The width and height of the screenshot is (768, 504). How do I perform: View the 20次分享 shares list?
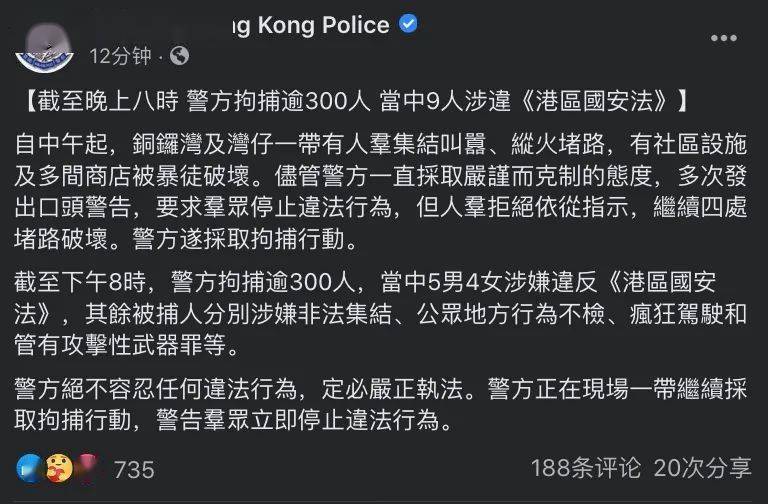702,467
